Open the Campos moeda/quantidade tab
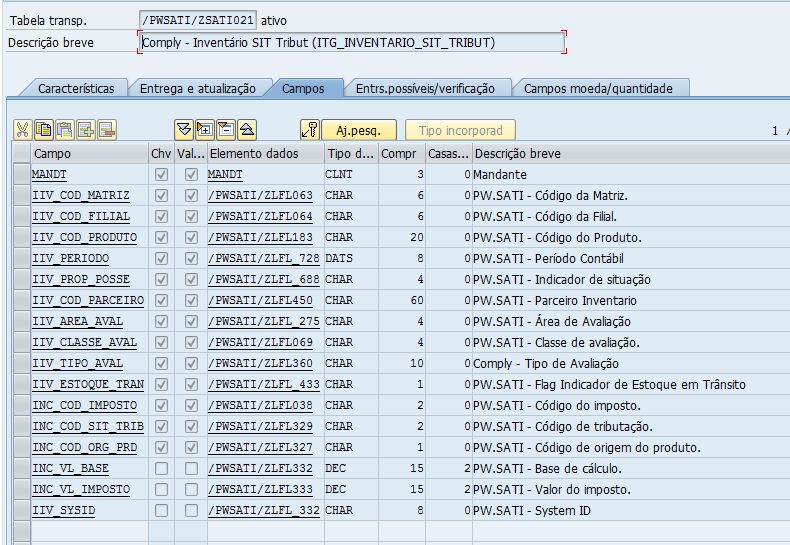The height and width of the screenshot is (545, 790). (x=598, y=88)
